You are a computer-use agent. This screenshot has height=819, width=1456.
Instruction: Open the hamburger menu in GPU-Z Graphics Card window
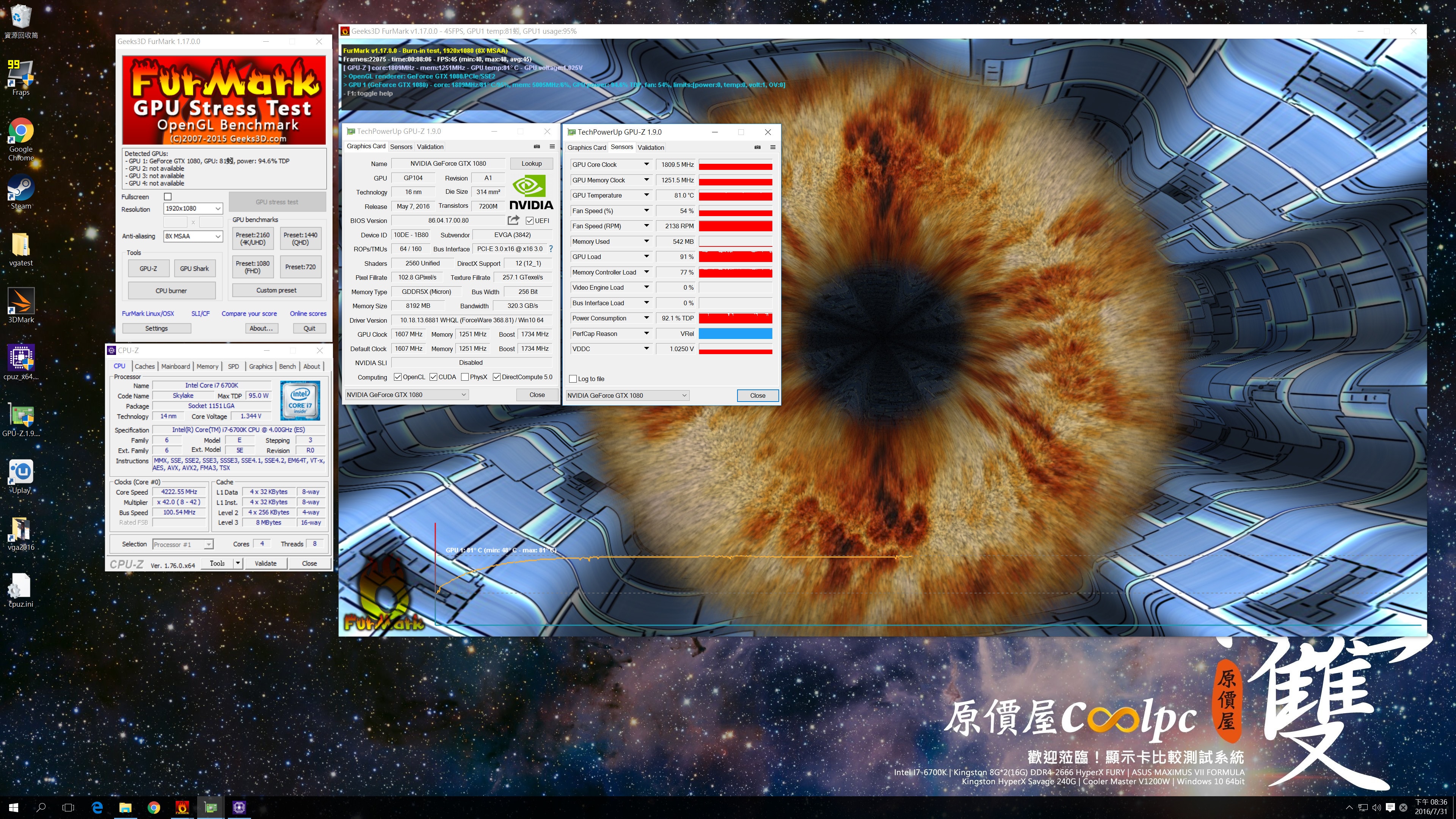(552, 146)
